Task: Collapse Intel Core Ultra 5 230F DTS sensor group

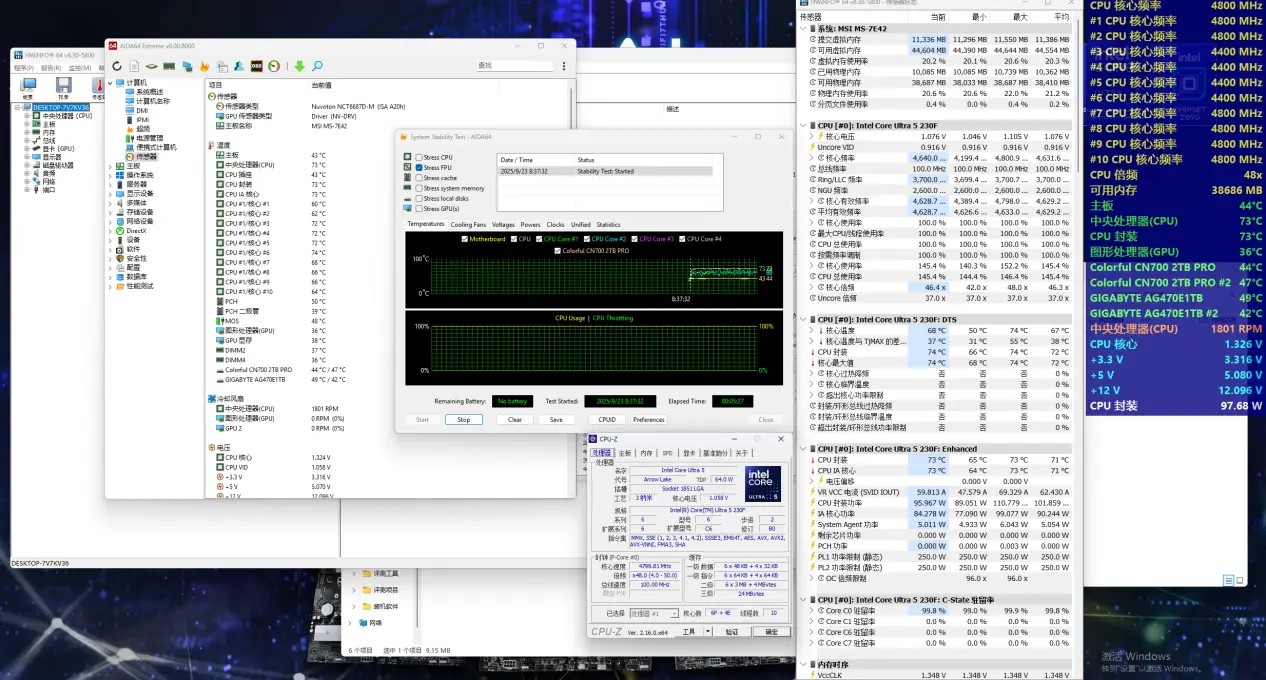Action: (805, 319)
